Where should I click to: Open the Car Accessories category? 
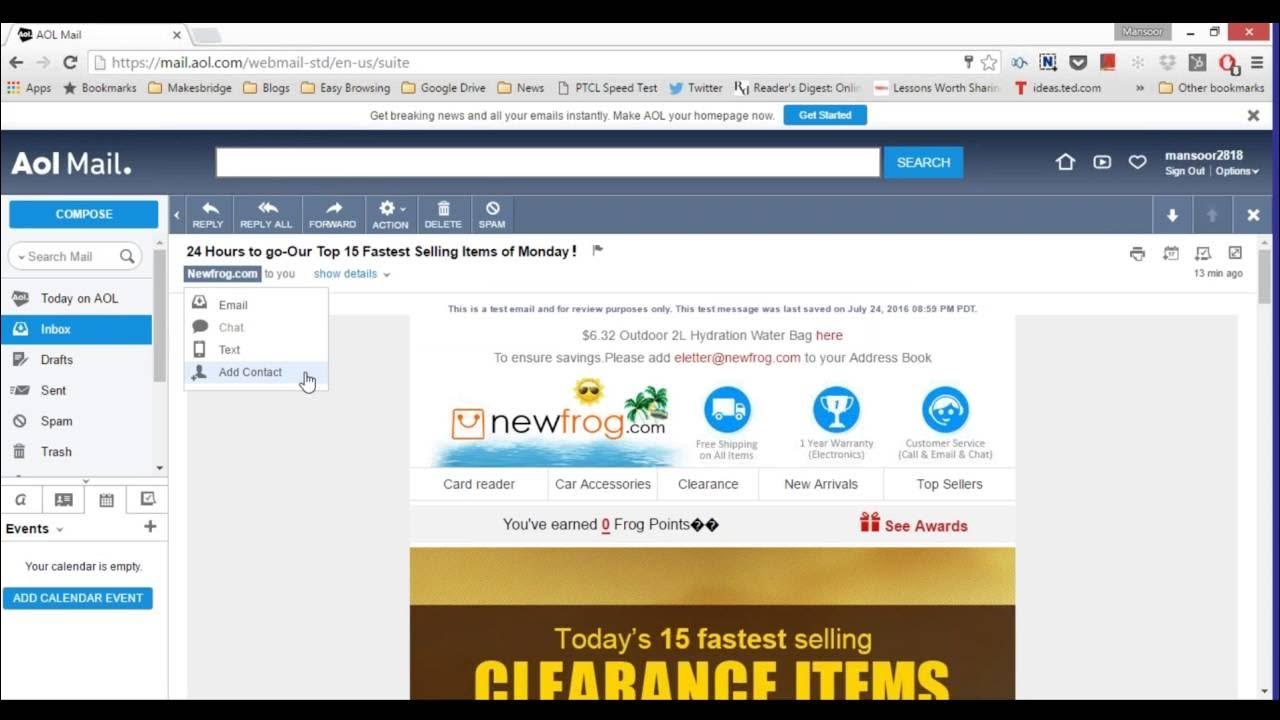pyautogui.click(x=603, y=484)
